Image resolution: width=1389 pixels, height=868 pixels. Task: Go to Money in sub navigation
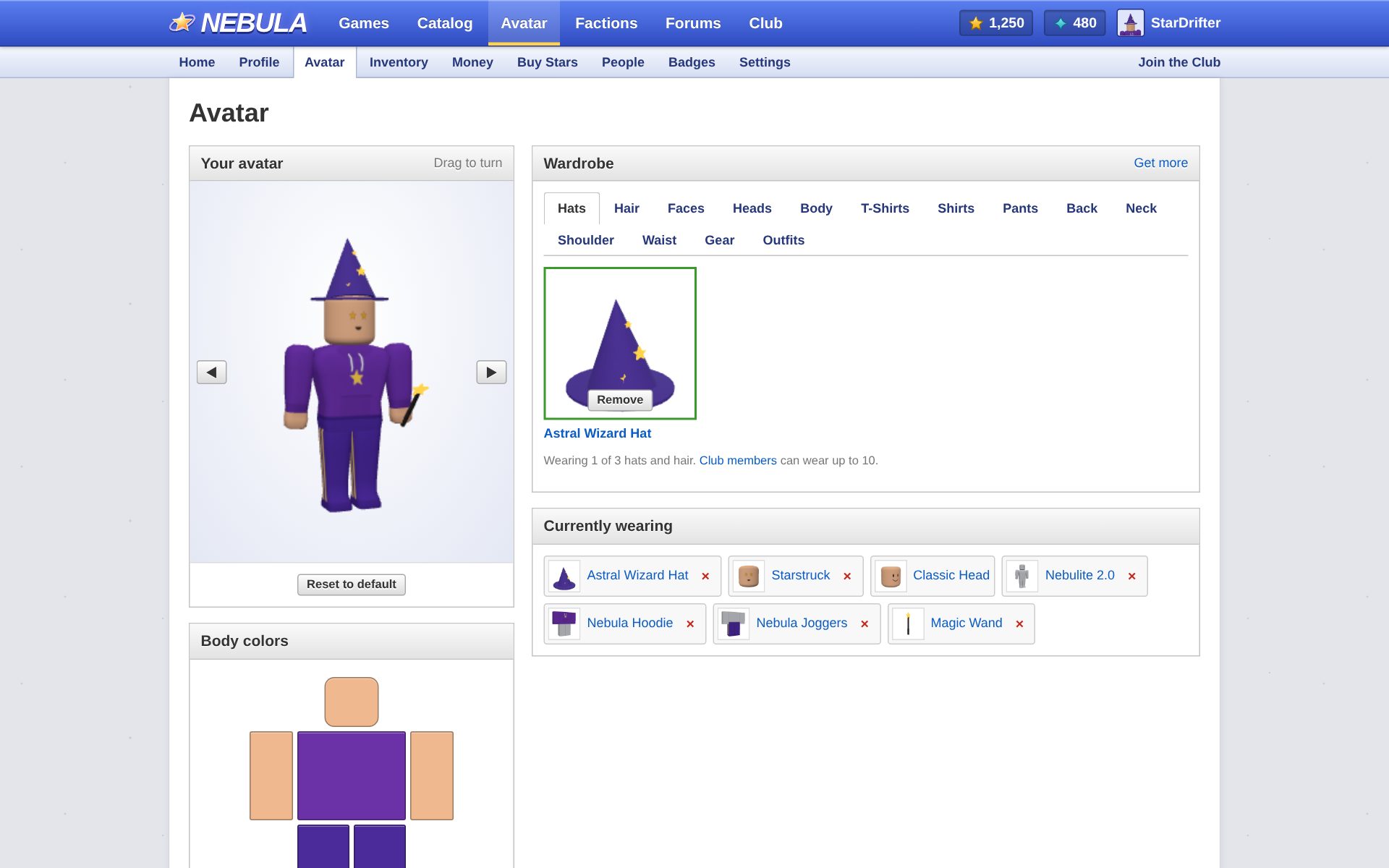coord(472,62)
